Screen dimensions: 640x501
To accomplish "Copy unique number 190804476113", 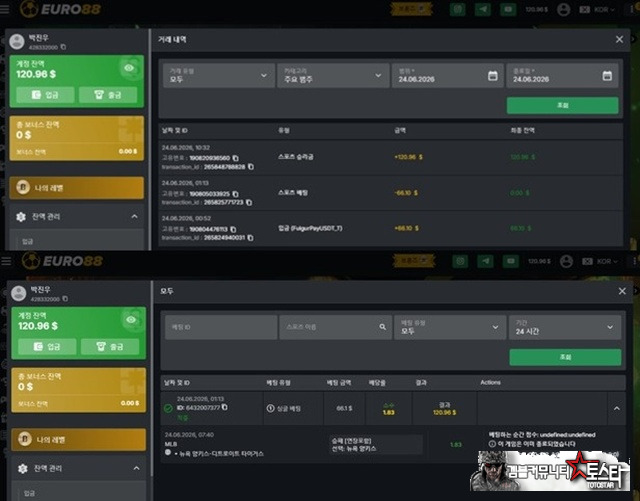I will [233, 229].
